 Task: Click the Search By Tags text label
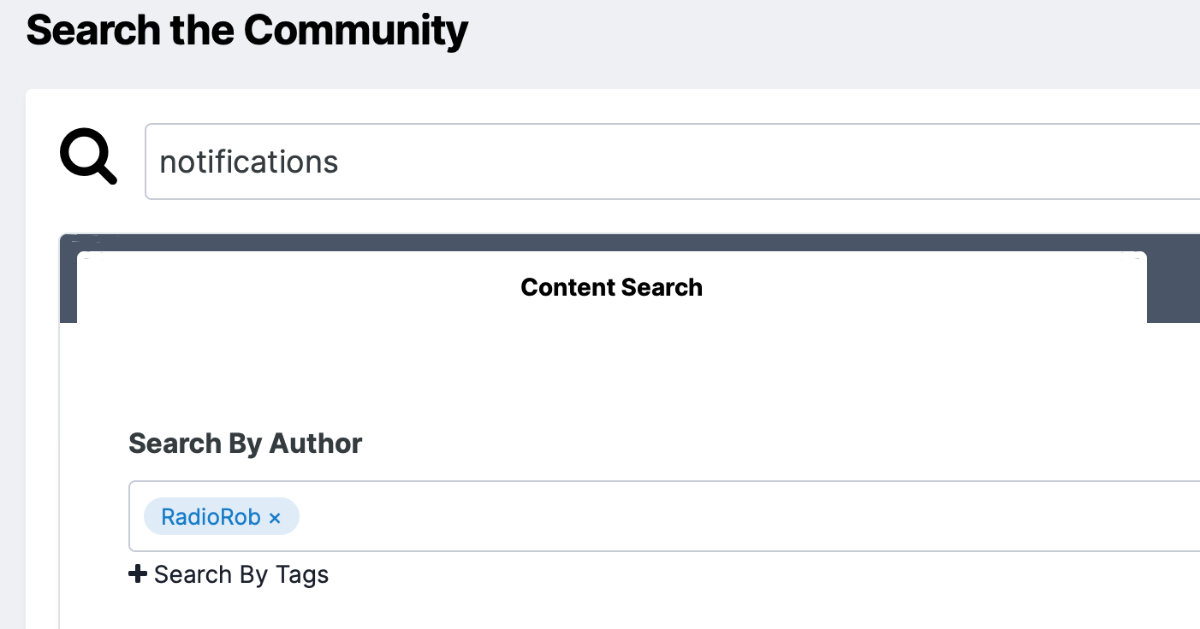(x=241, y=574)
